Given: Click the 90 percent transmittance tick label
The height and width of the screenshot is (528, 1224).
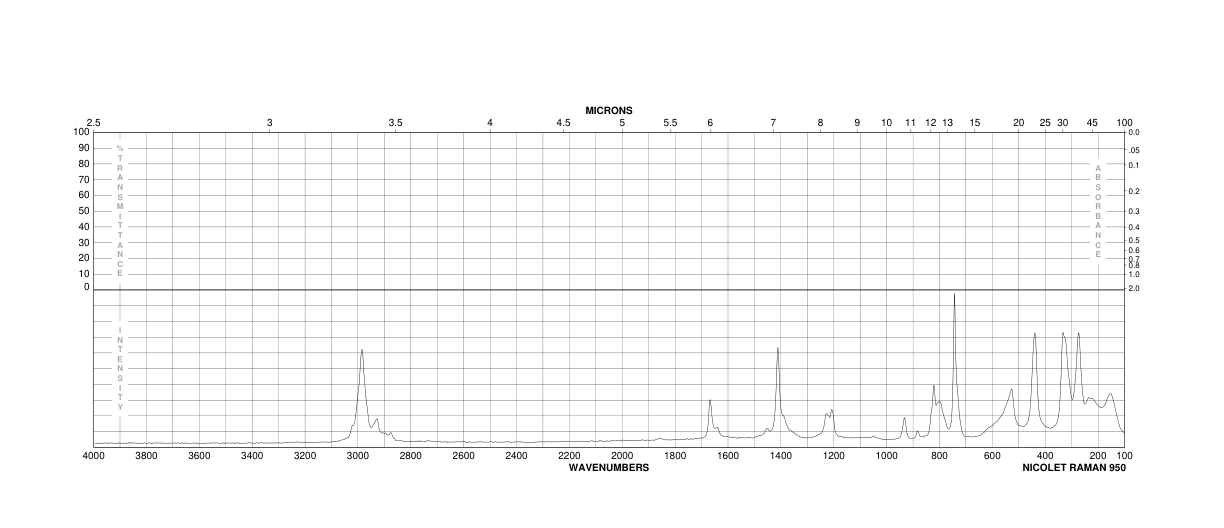Looking at the screenshot, I should pos(82,148).
